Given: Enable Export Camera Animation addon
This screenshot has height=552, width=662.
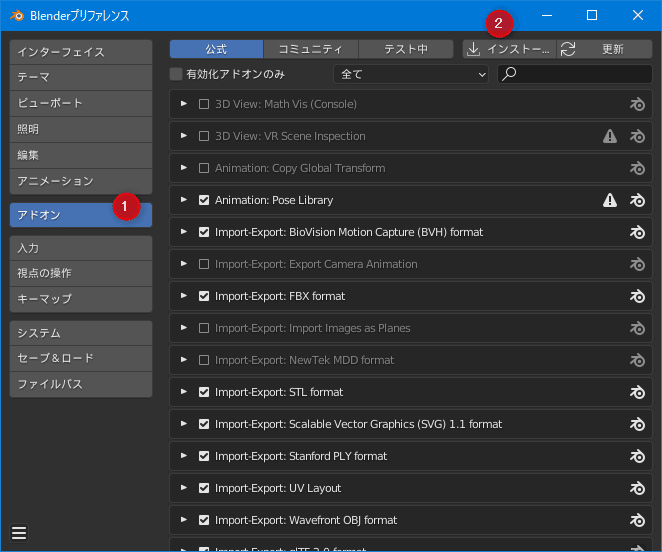Looking at the screenshot, I should coord(204,264).
